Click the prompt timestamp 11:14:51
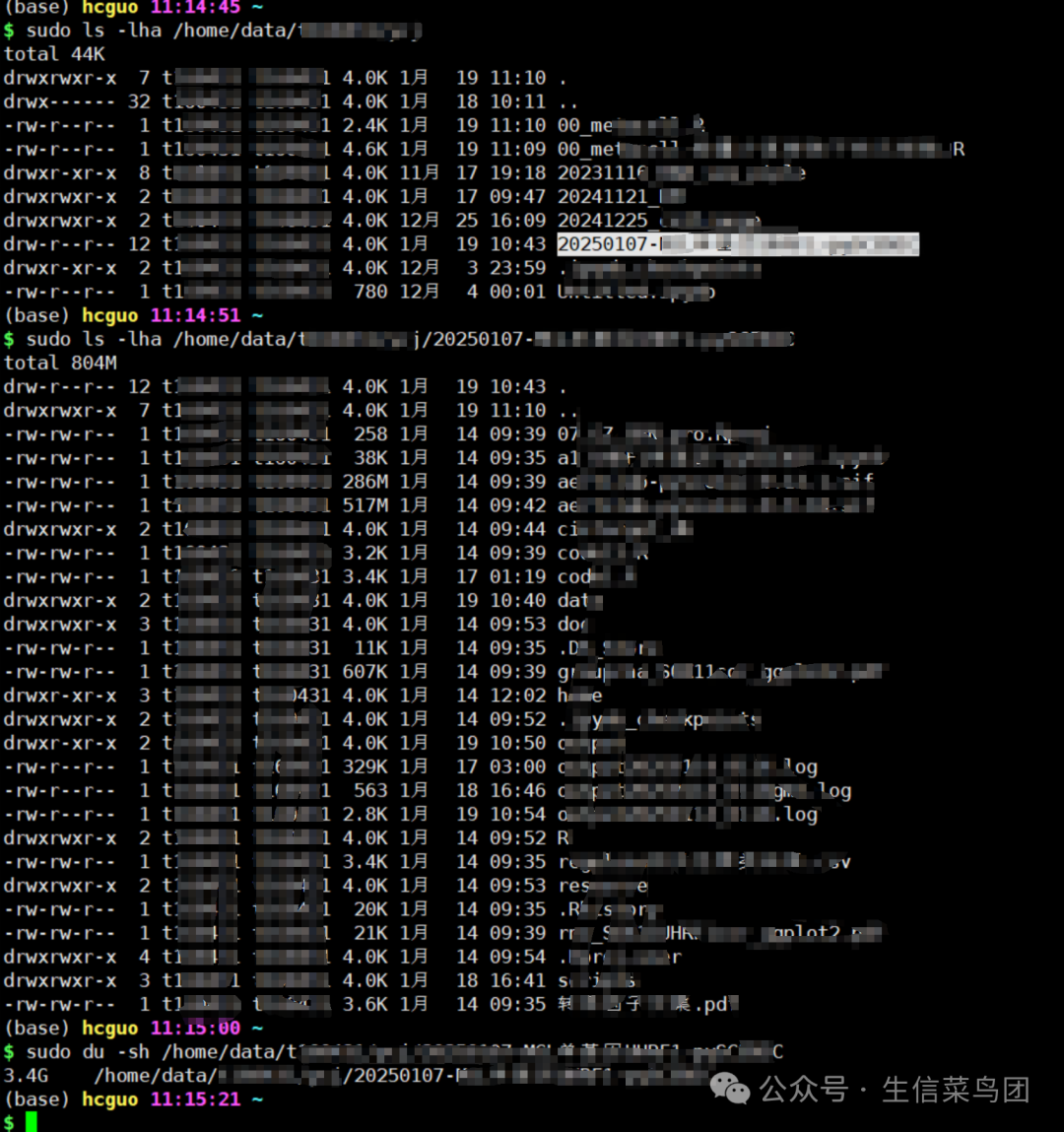This screenshot has width=1064, height=1132. coord(196,315)
